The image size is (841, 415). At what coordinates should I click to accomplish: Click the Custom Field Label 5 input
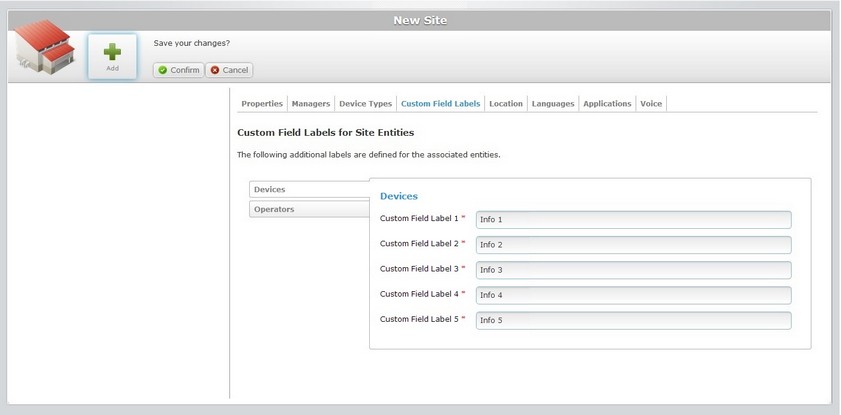click(x=633, y=320)
